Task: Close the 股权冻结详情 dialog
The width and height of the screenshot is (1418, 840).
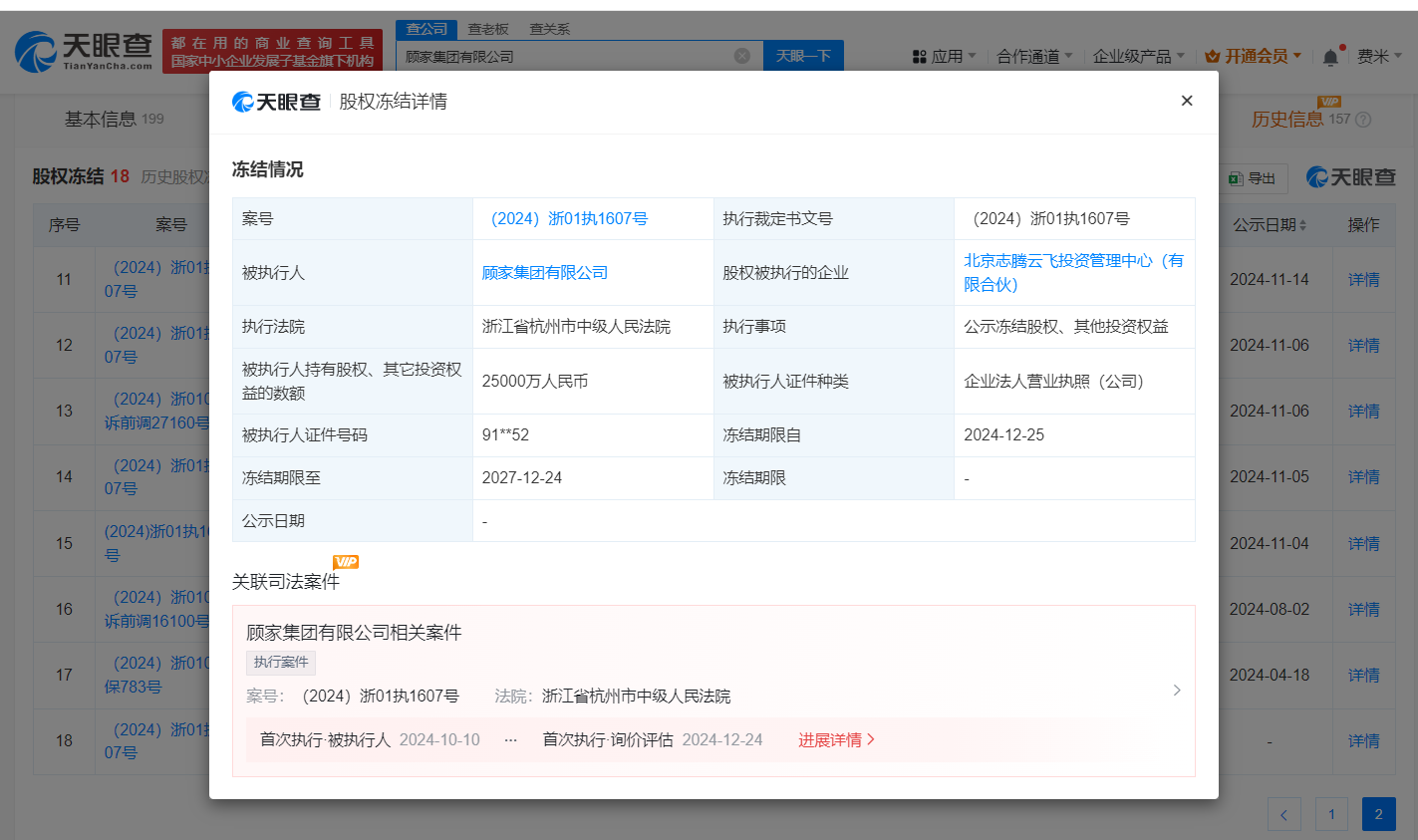Action: (x=1186, y=101)
